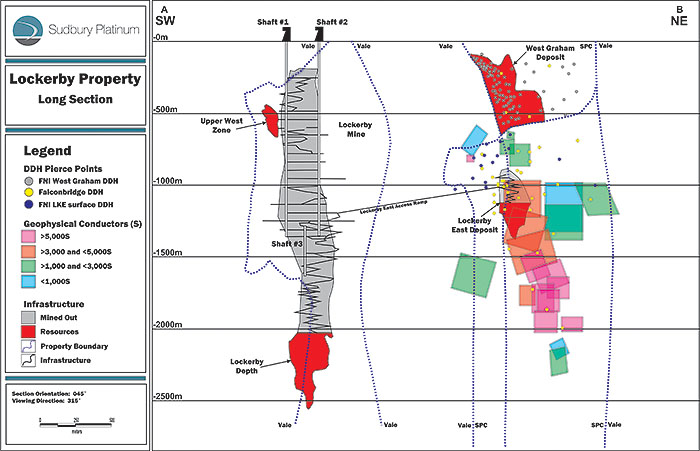Click the West Graham Deposit label
The height and width of the screenshot is (451, 700).
(550, 53)
